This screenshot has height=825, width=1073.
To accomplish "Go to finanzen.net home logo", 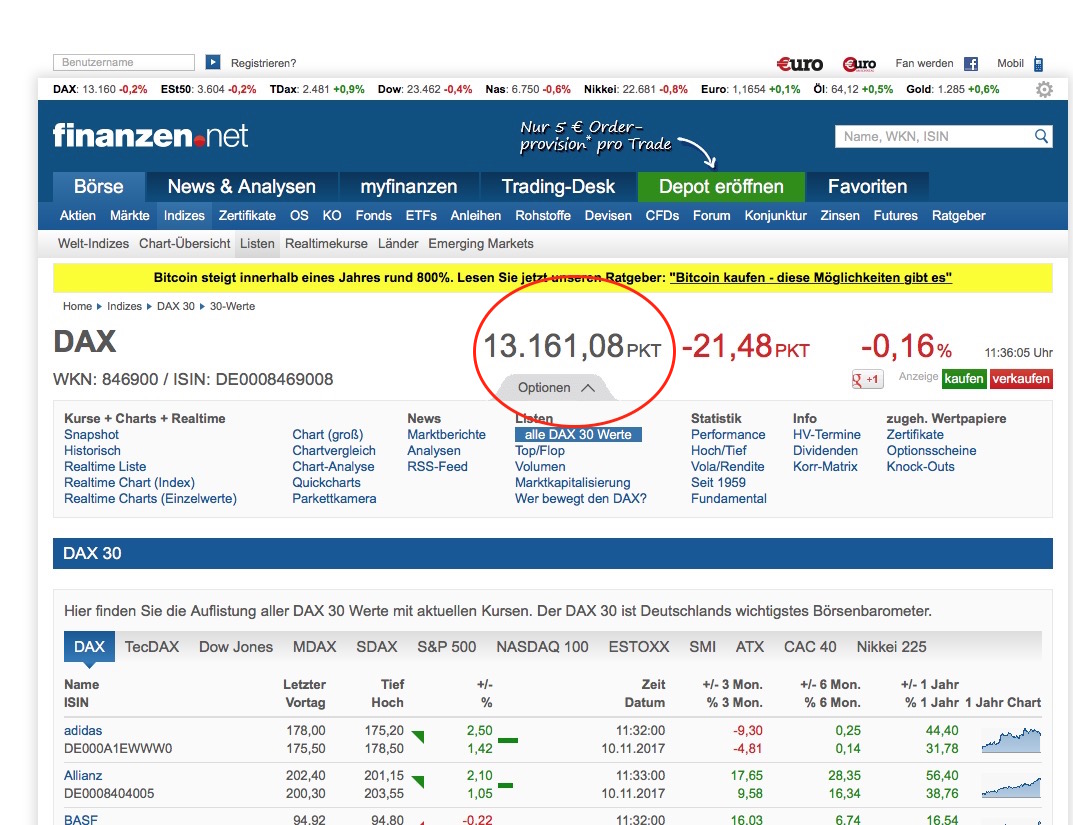I will (151, 135).
